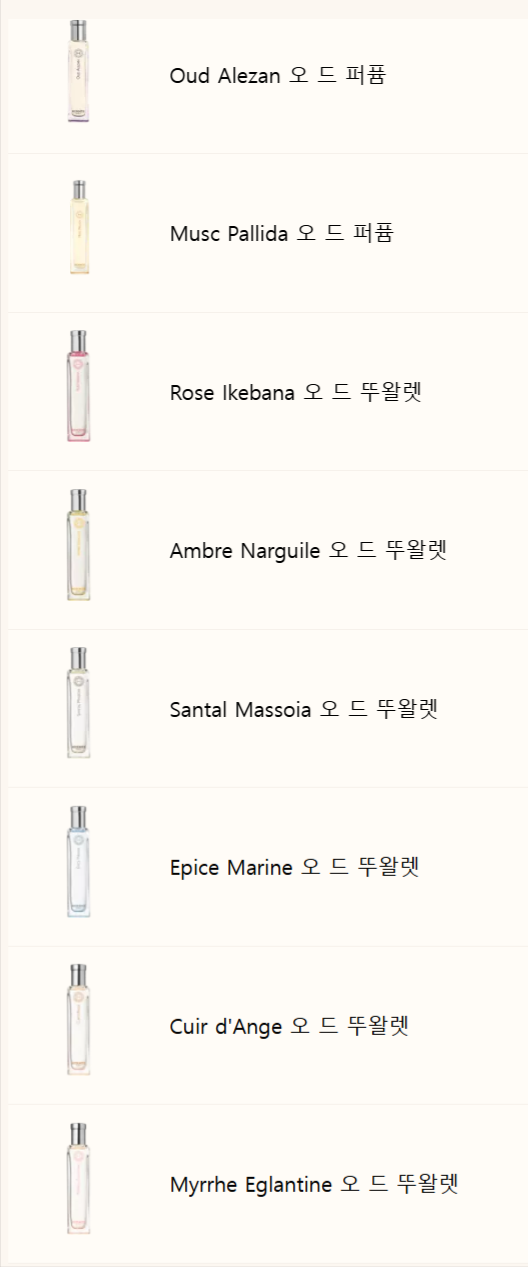The width and height of the screenshot is (528, 1267).
Task: Open the Oud Alezan perfume bottle image
Action: (x=79, y=71)
